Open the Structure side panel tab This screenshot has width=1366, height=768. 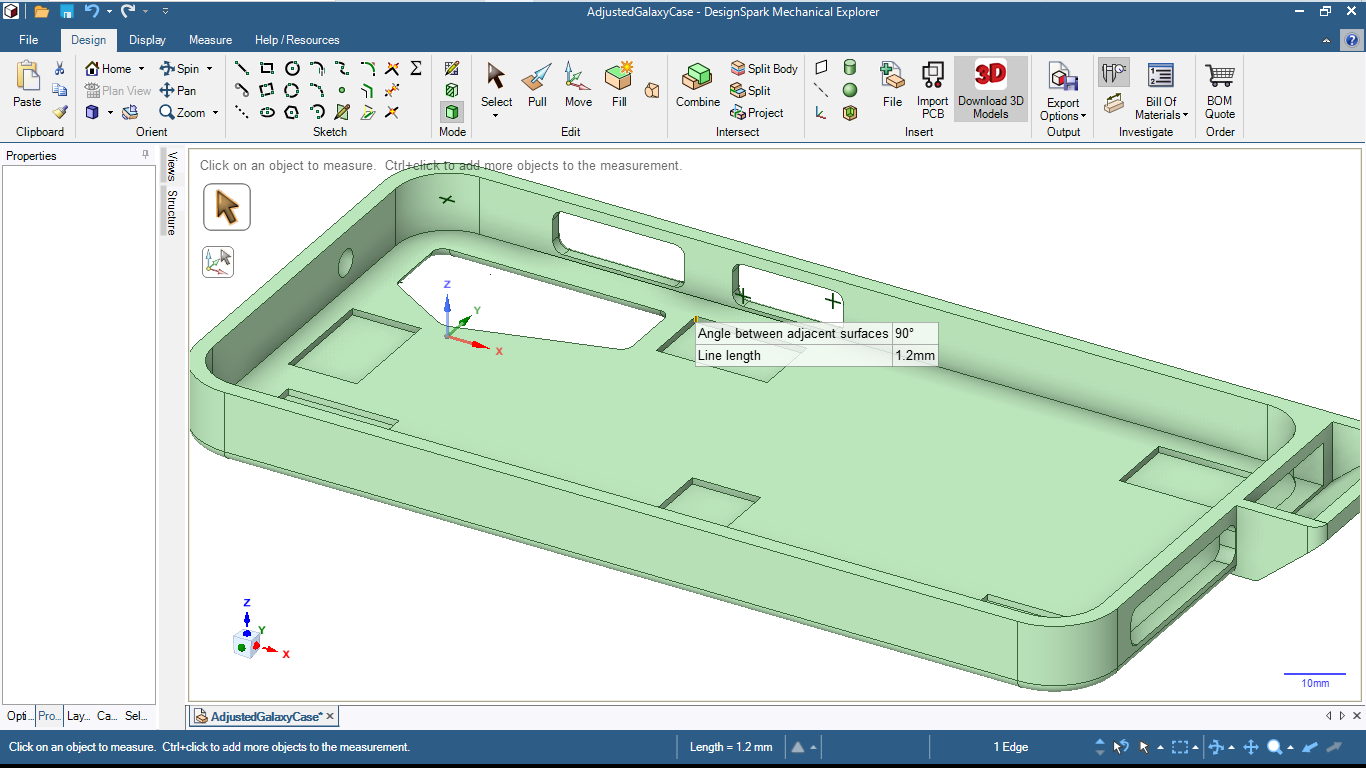point(172,212)
